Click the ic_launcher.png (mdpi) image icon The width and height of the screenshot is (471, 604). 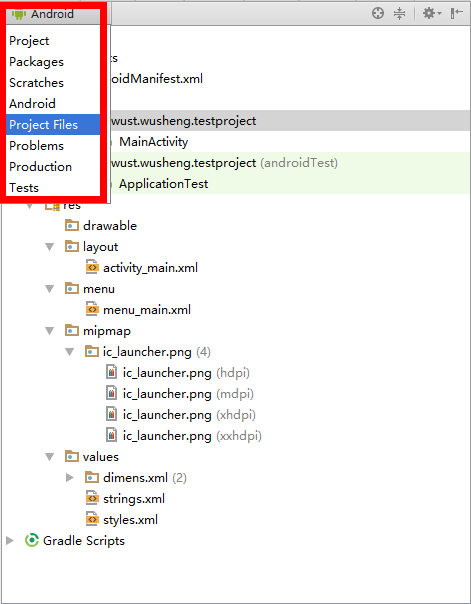[111, 393]
